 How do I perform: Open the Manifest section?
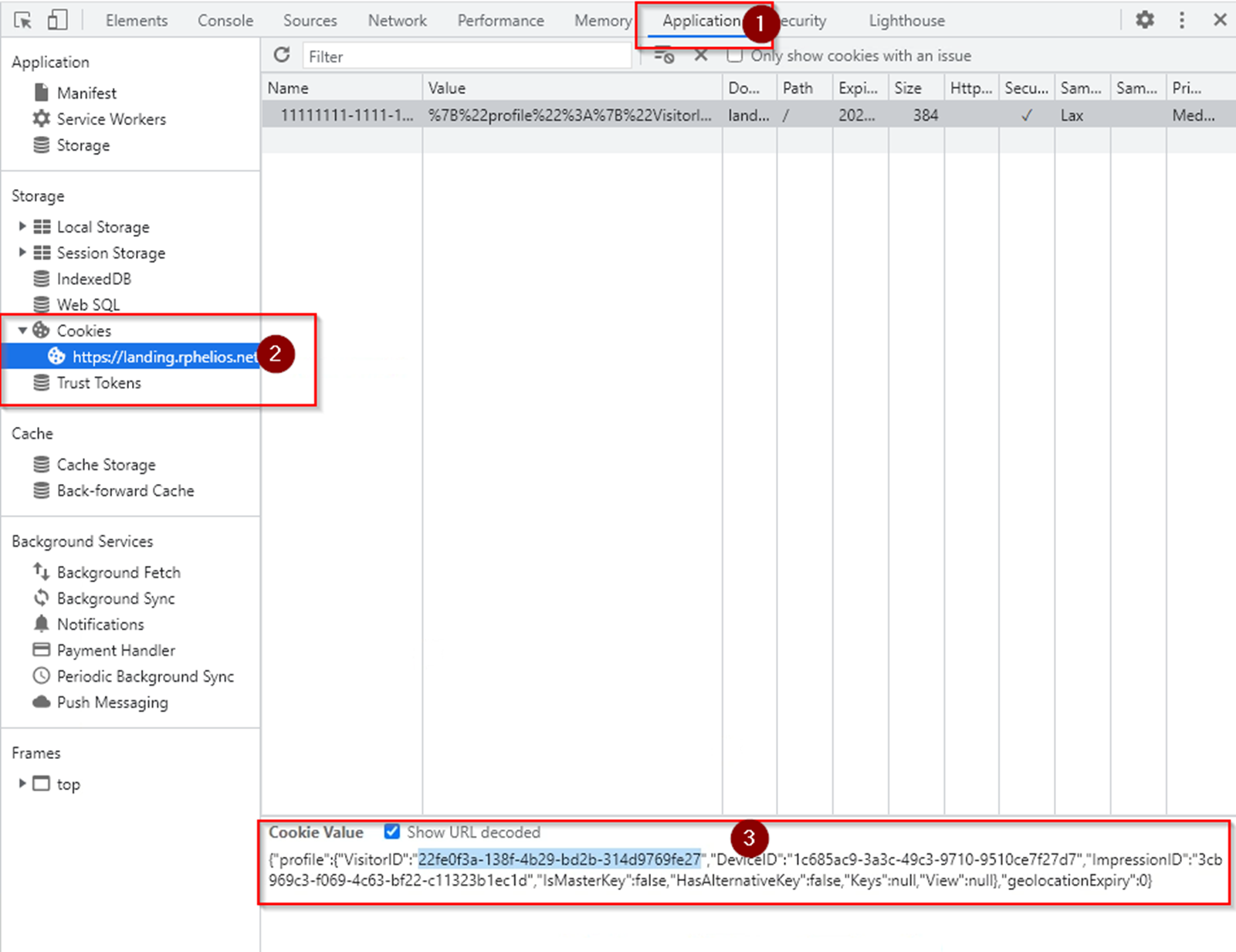(86, 93)
